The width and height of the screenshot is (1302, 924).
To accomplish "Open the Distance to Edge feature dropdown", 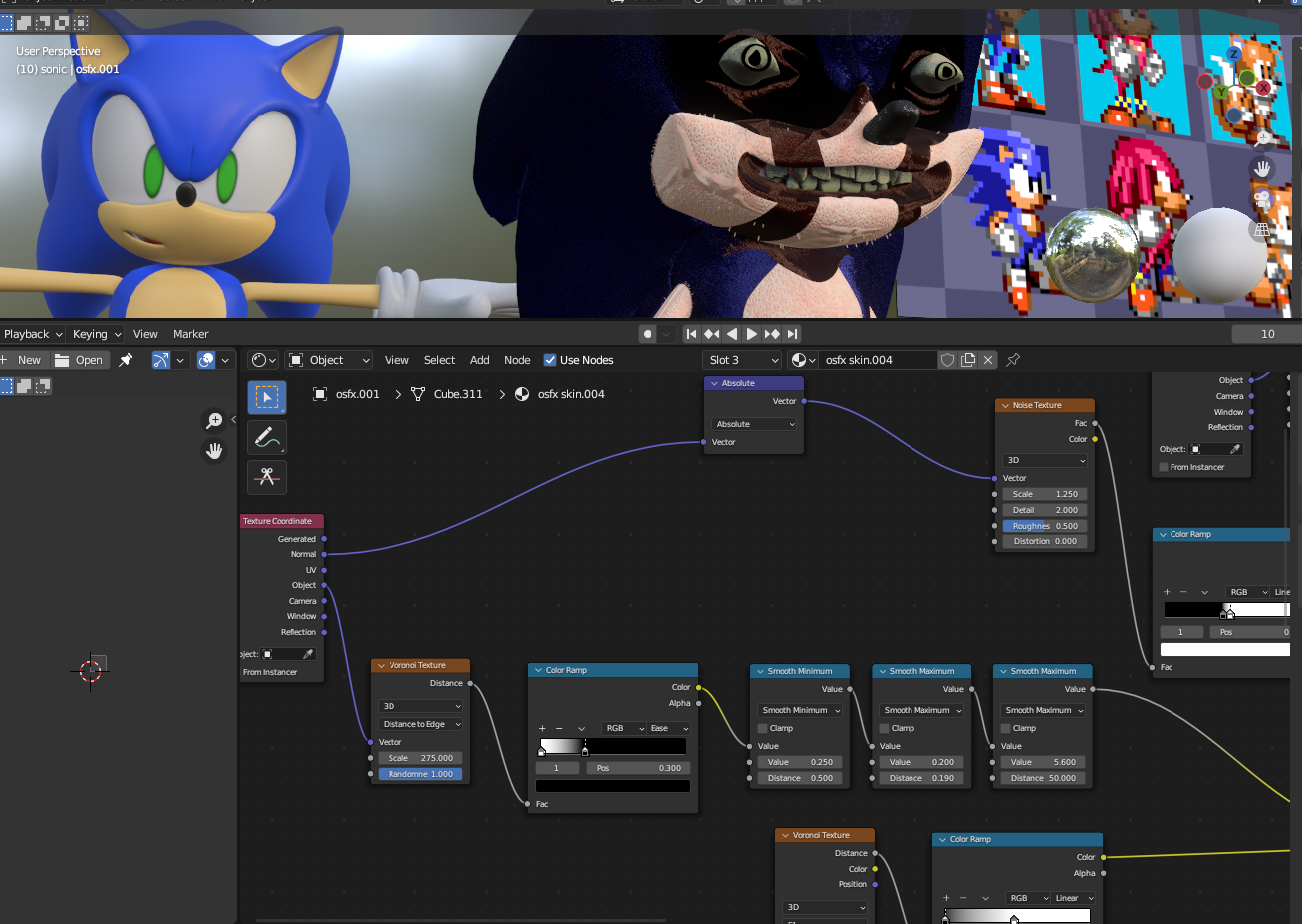I will click(x=421, y=724).
